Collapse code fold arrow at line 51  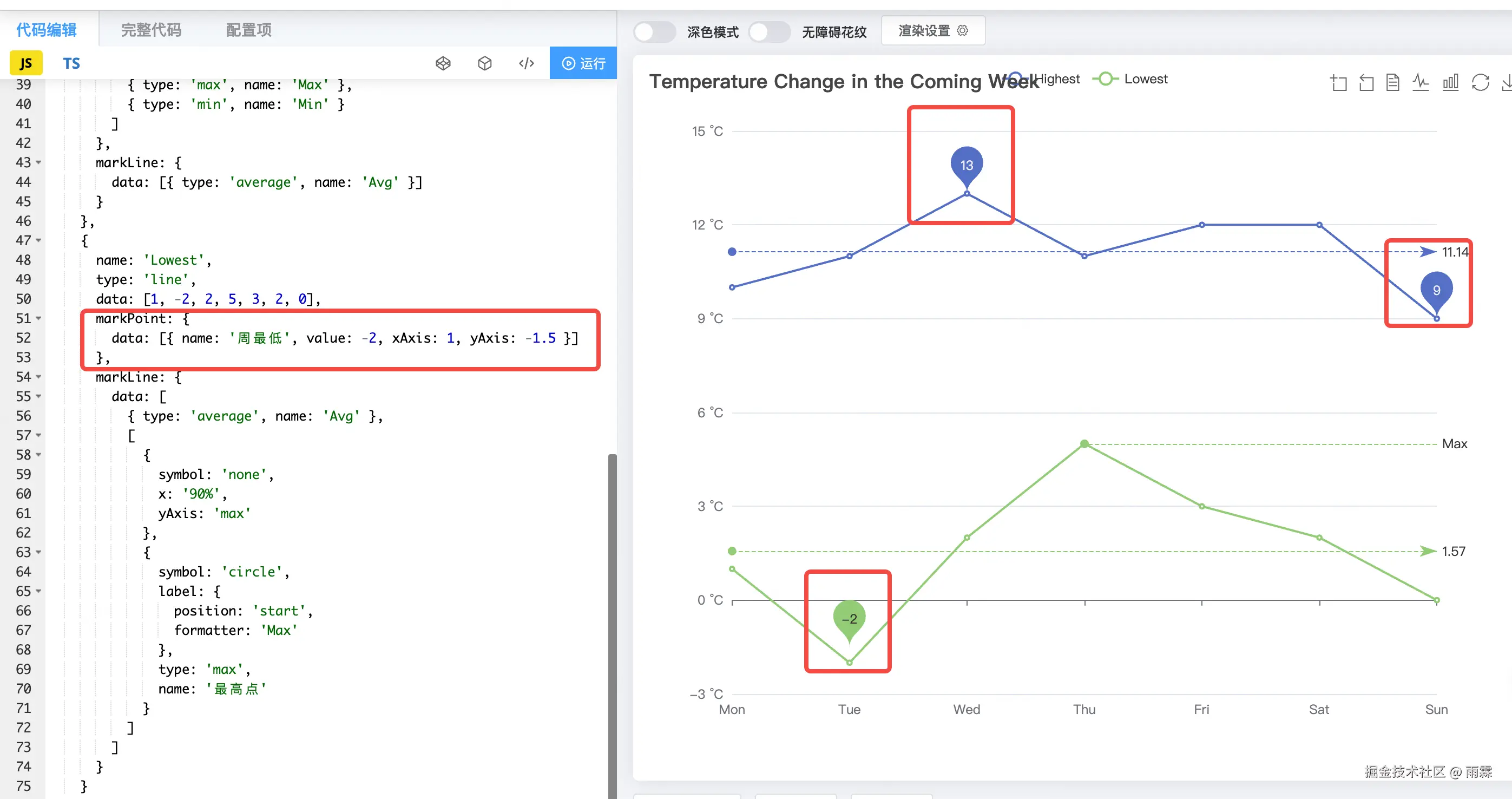(x=39, y=319)
